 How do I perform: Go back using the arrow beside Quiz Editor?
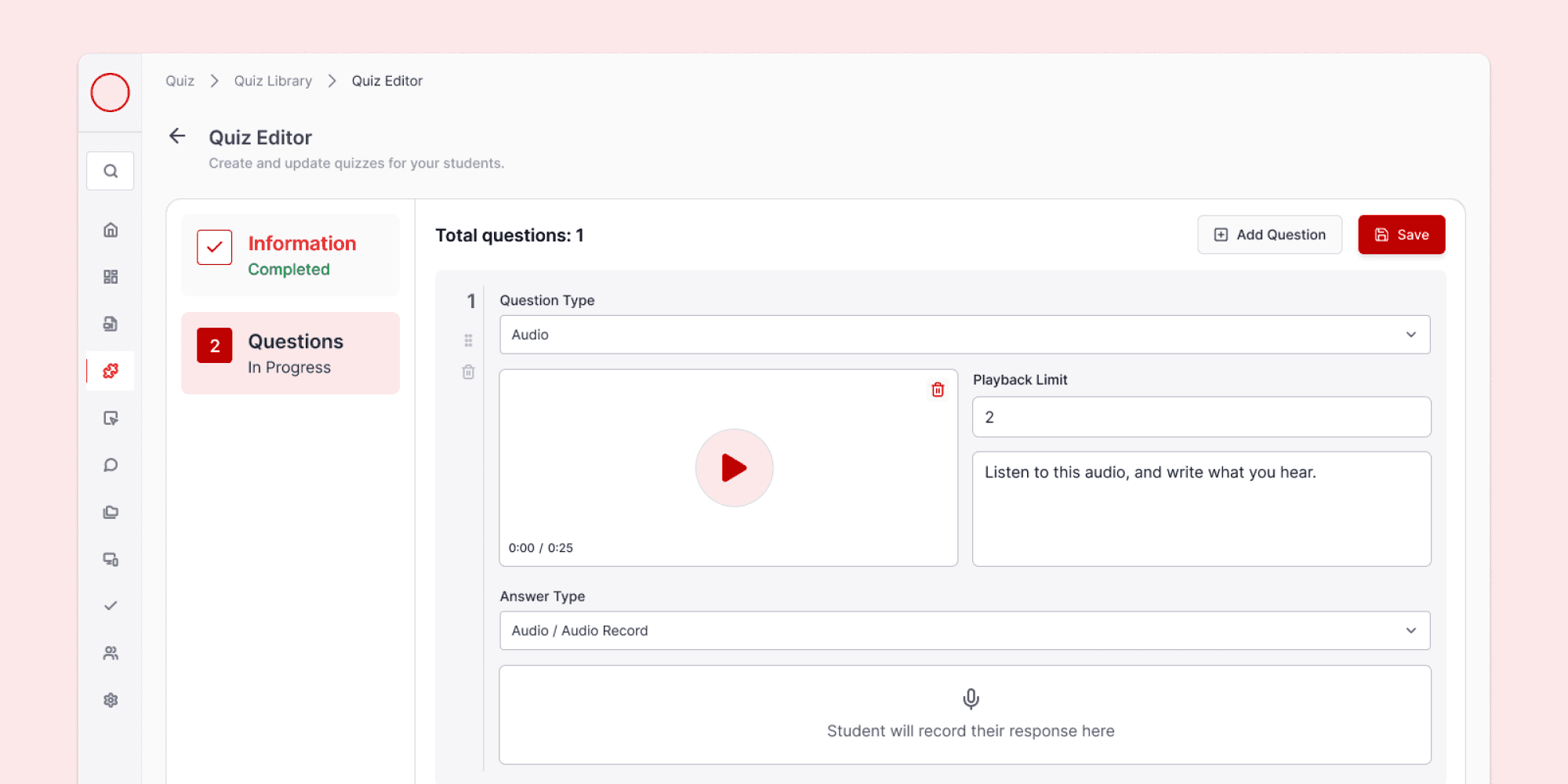pos(177,136)
